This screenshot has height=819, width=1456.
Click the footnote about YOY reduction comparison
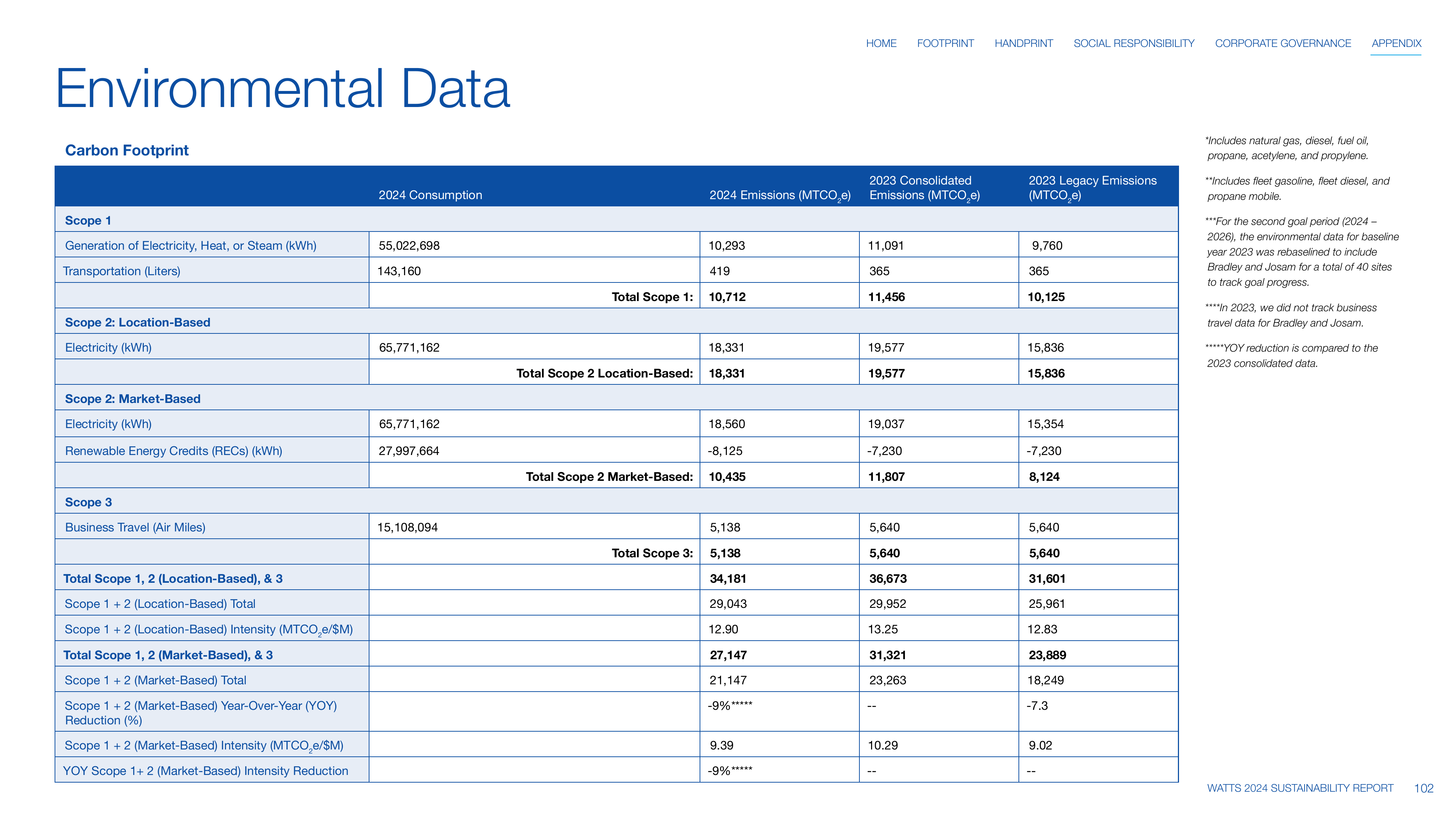click(1291, 356)
